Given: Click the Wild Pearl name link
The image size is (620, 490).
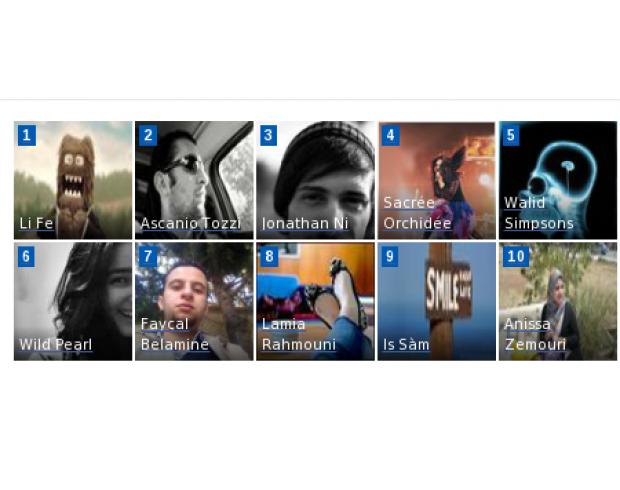Looking at the screenshot, I should 56,344.
